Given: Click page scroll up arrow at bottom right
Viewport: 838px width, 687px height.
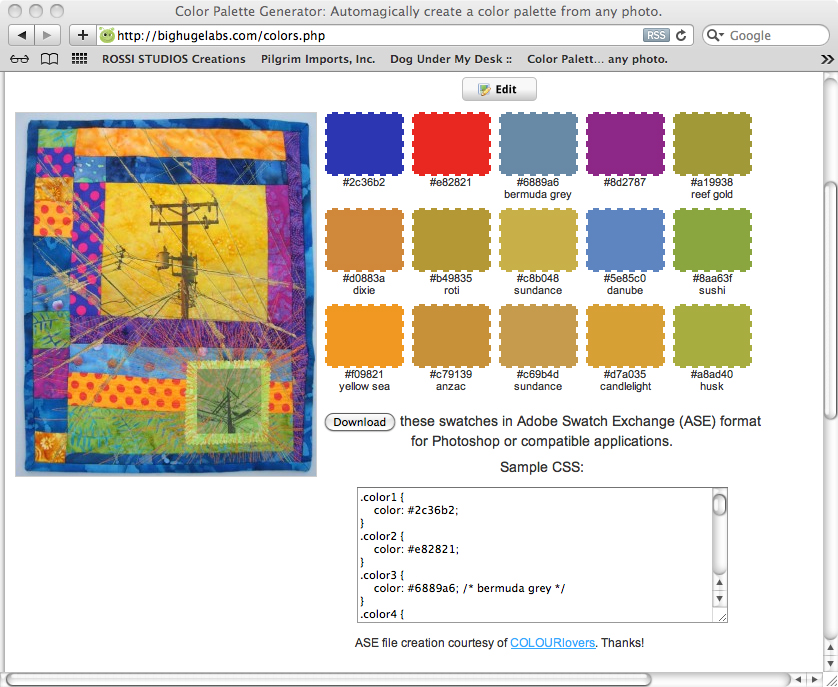Looking at the screenshot, I should click(830, 648).
